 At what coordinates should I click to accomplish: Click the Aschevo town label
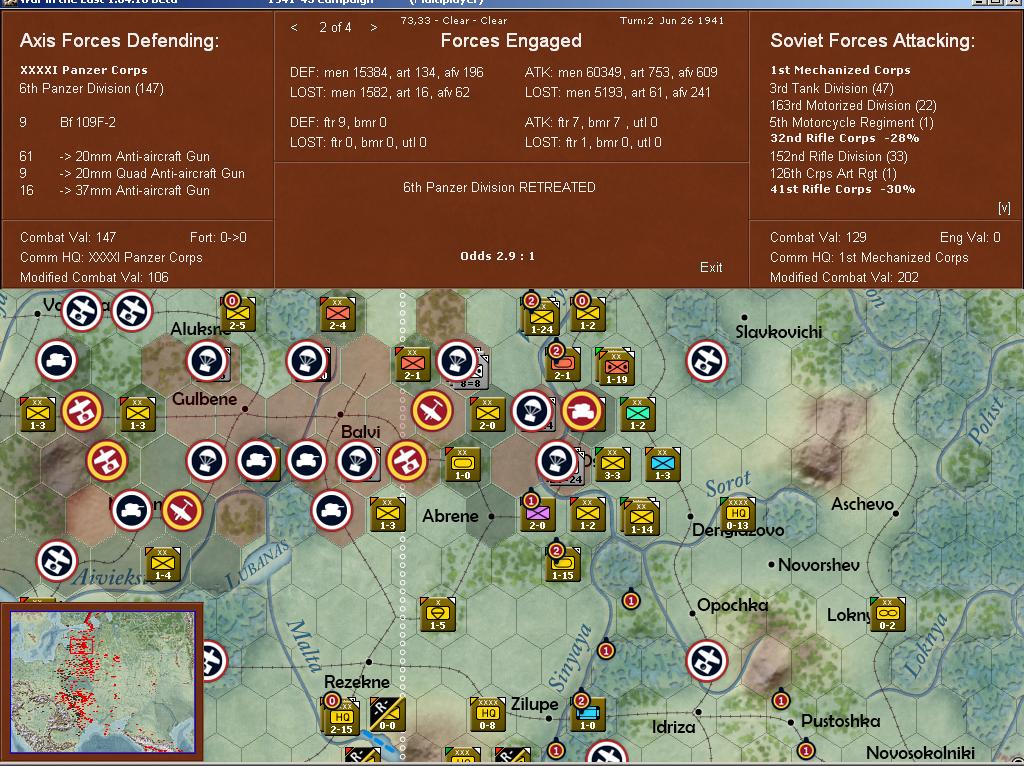pyautogui.click(x=862, y=504)
